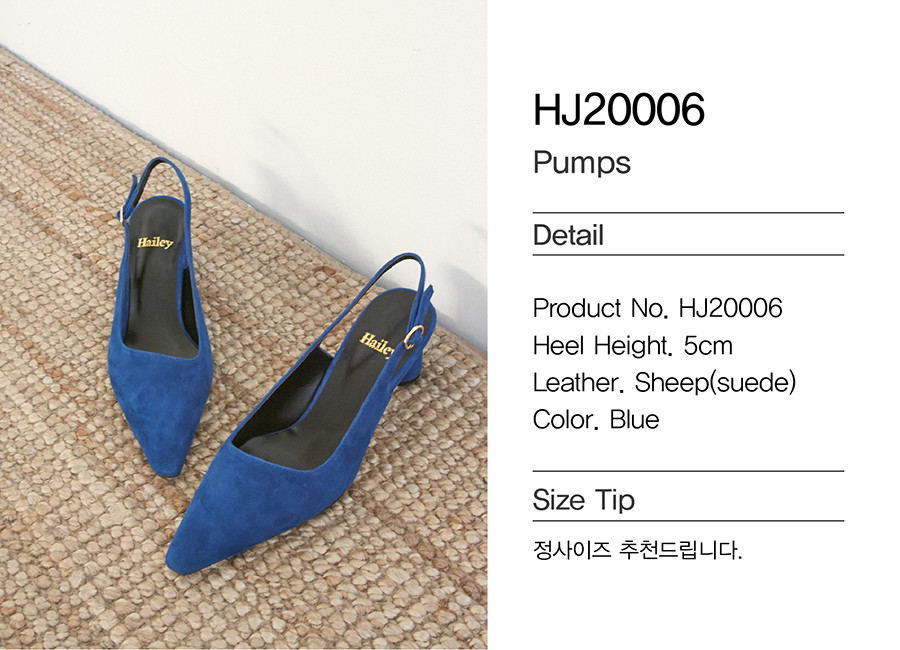This screenshot has width=900, height=650.
Task: Click the pointed toe of left shoe
Action: (164, 459)
